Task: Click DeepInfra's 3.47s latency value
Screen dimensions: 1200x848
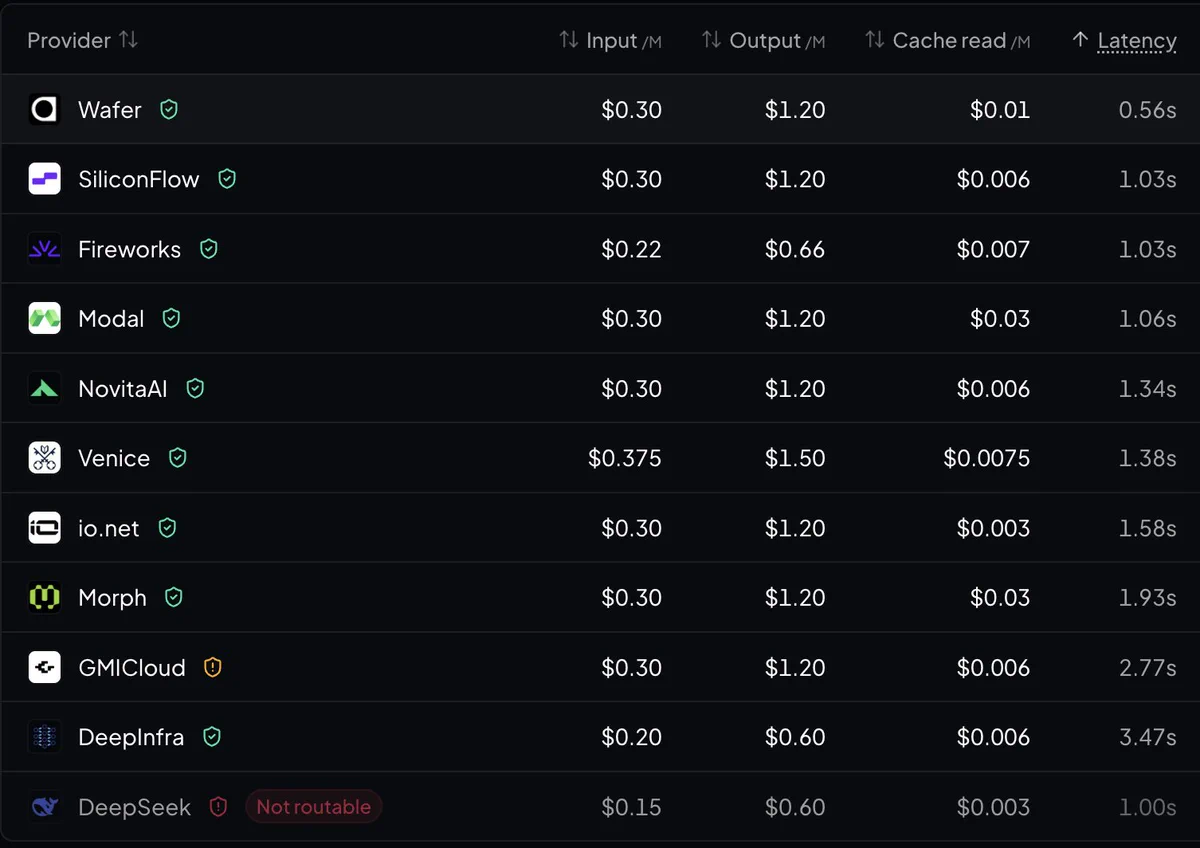Action: [x=1147, y=737]
